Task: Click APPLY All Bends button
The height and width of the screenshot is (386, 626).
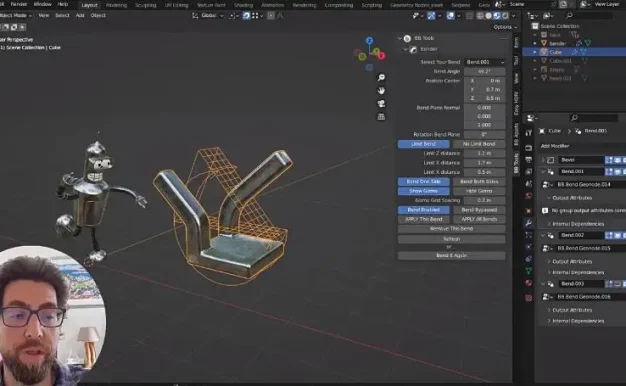Action: 479,219
